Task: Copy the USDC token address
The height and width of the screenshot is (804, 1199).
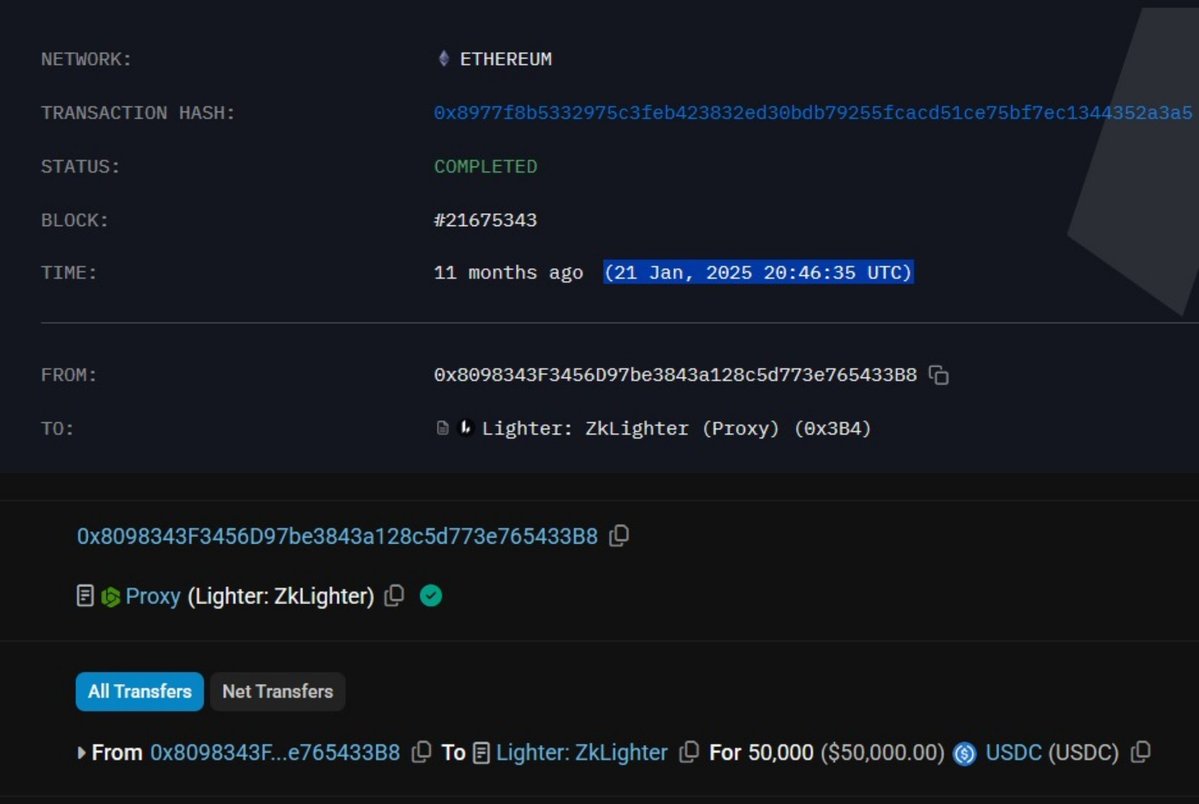Action: [x=1140, y=753]
